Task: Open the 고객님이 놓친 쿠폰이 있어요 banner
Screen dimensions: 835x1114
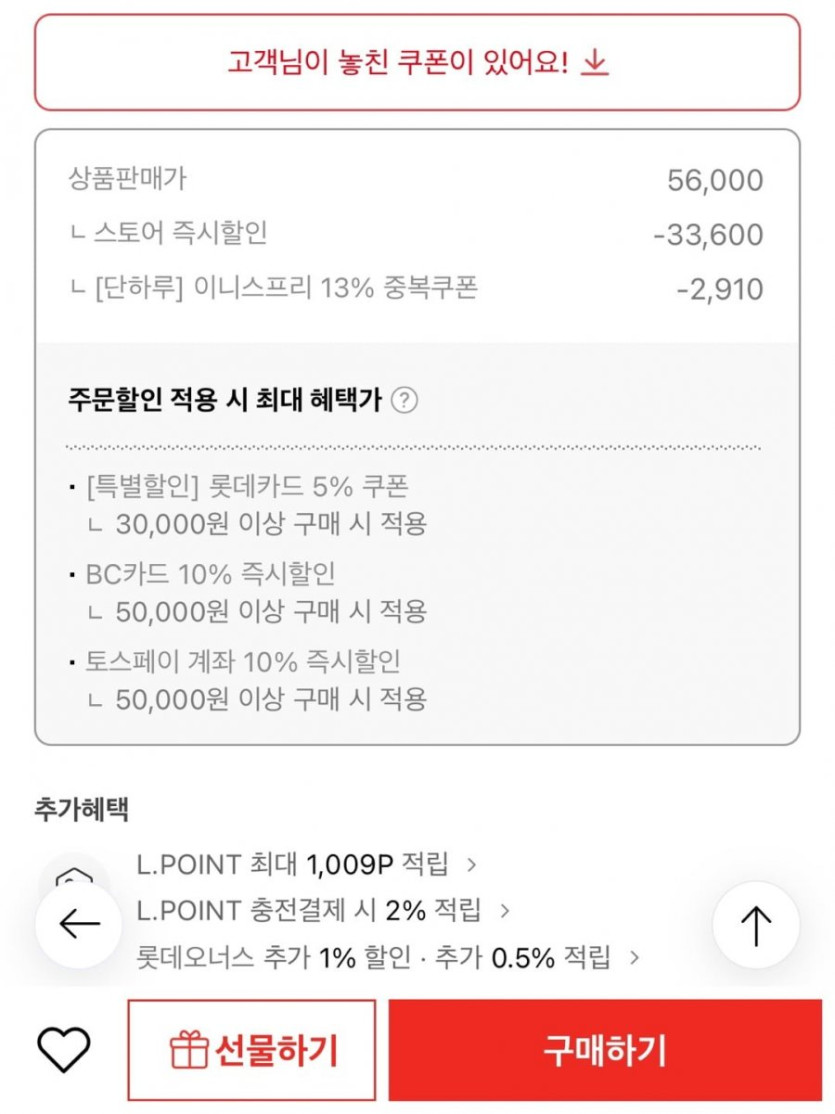Action: (417, 63)
